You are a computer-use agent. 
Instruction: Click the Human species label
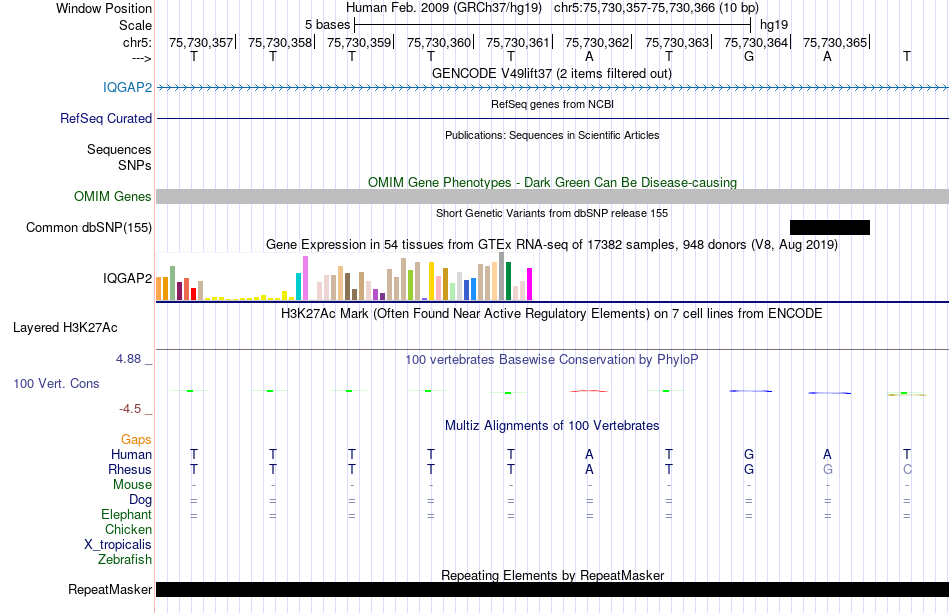(131, 454)
